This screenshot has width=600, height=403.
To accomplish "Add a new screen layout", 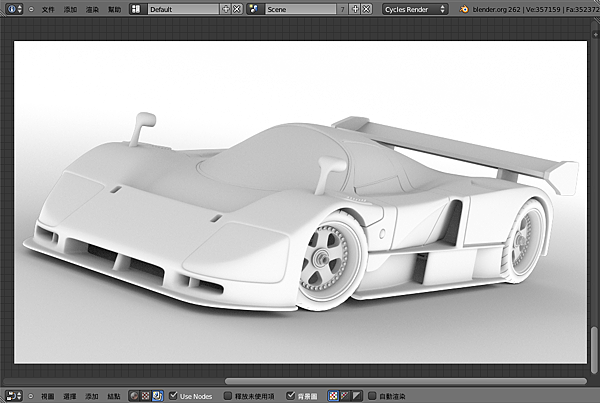I will pyautogui.click(x=226, y=9).
